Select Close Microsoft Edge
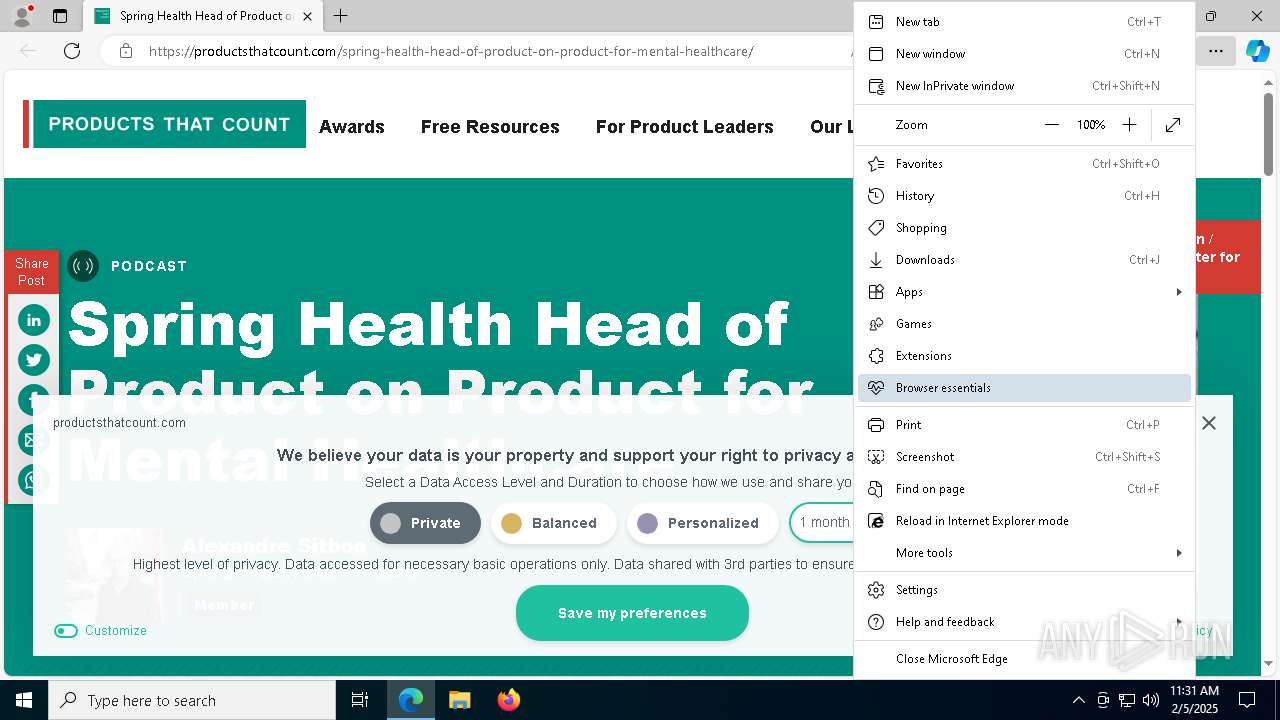 (1024, 659)
